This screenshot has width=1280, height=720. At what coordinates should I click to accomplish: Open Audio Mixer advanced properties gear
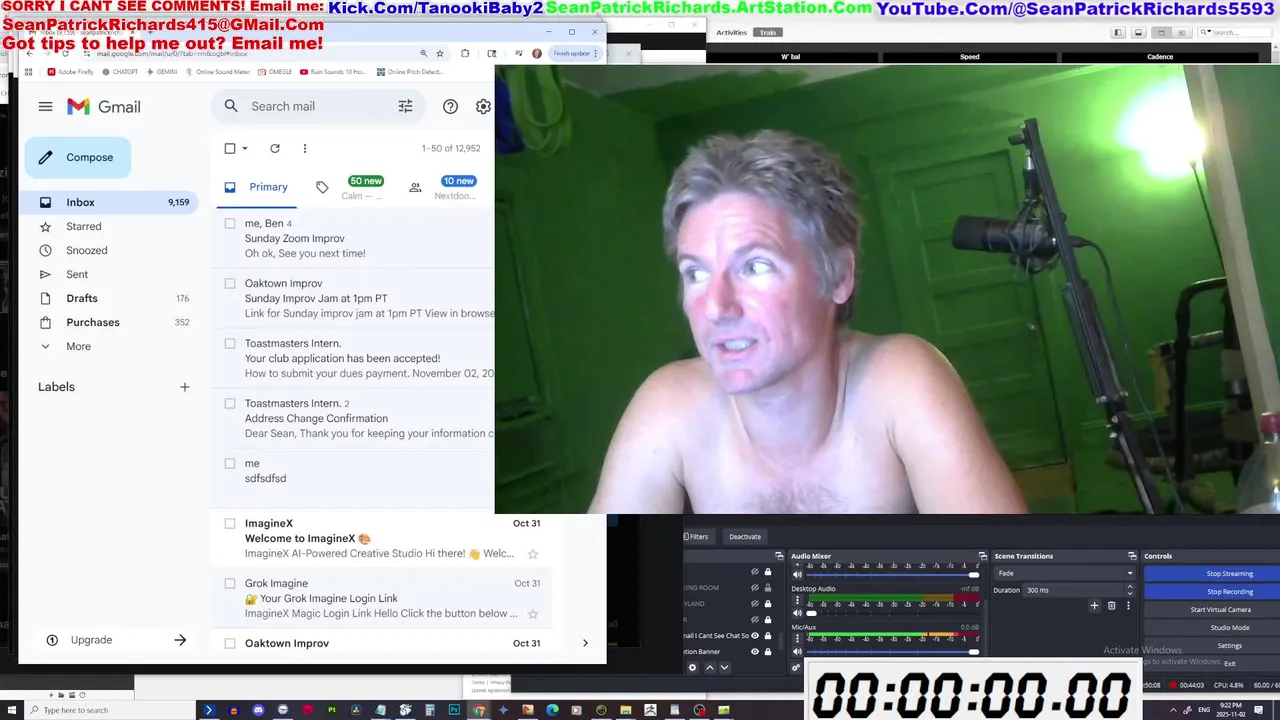click(796, 668)
